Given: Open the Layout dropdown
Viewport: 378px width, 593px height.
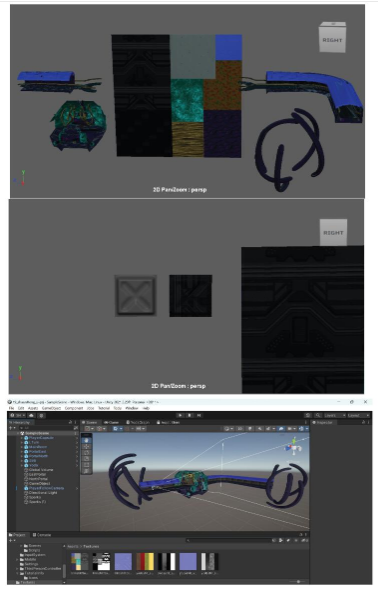Looking at the screenshot, I should tap(357, 415).
